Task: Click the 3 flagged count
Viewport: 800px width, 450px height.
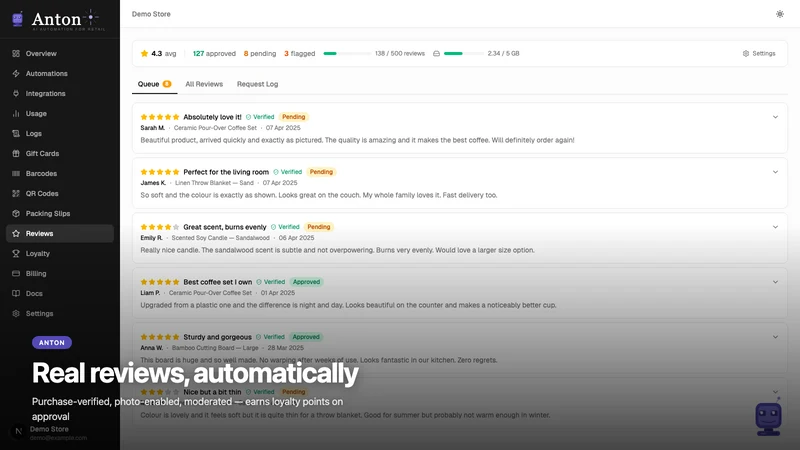Action: (x=299, y=54)
